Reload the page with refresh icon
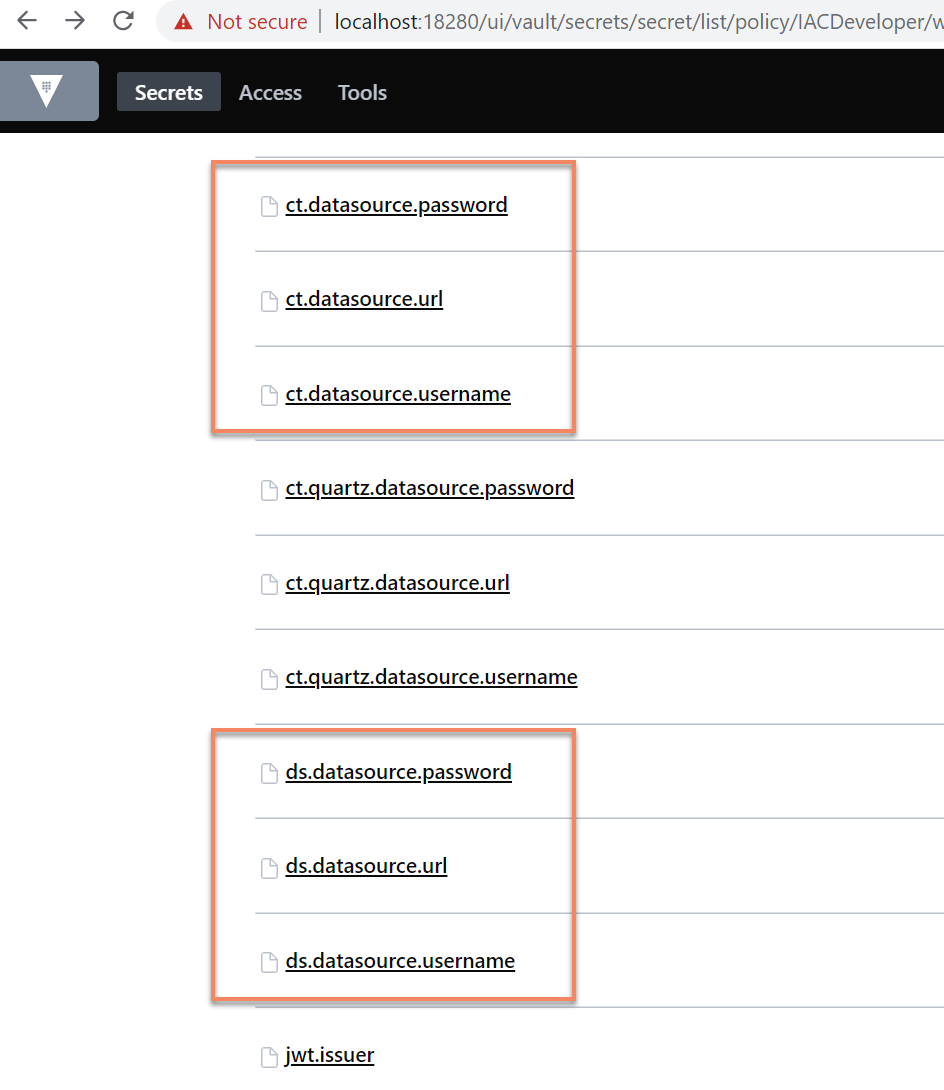 pyautogui.click(x=124, y=21)
